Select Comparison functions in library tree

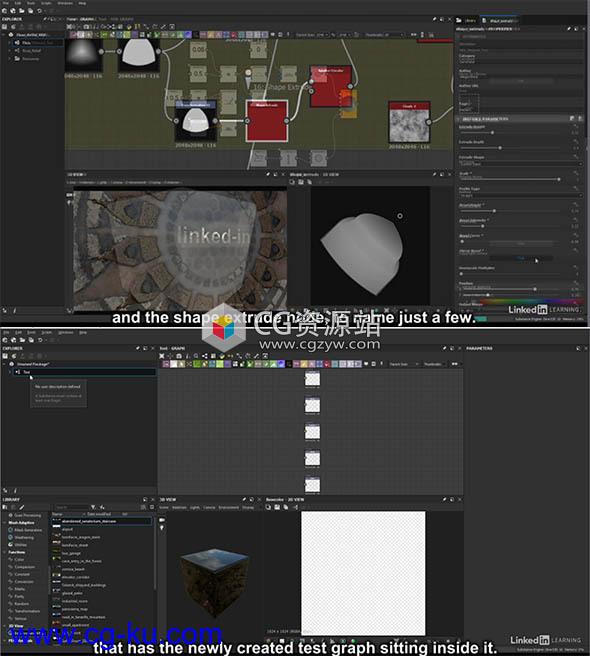(x=25, y=567)
